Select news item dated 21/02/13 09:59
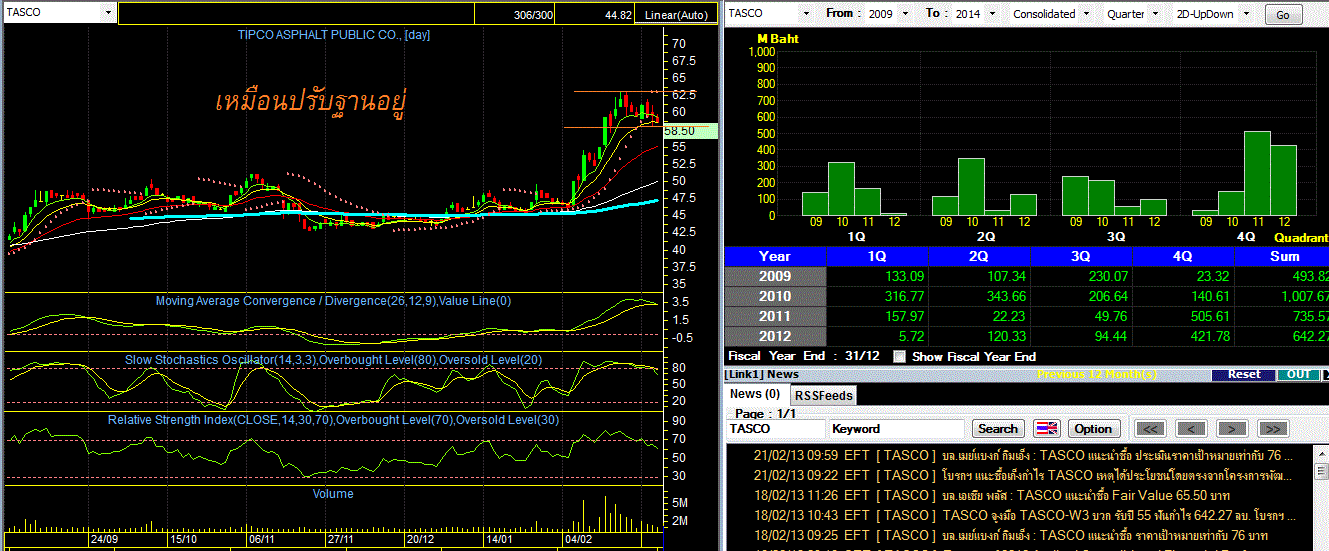This screenshot has height=551, width=1329. point(1018,455)
